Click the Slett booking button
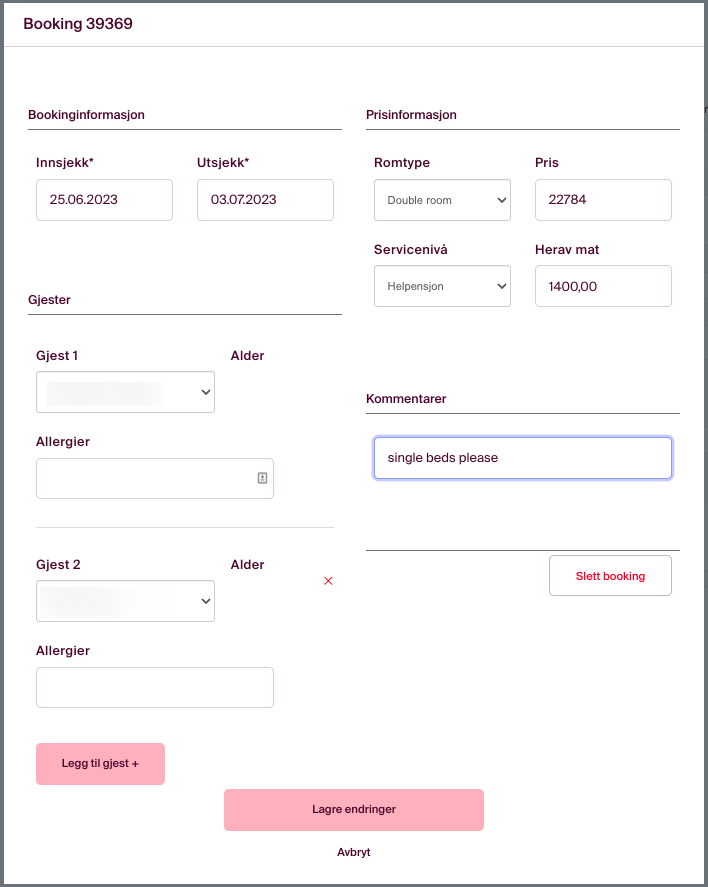The image size is (708, 887). tap(610, 576)
